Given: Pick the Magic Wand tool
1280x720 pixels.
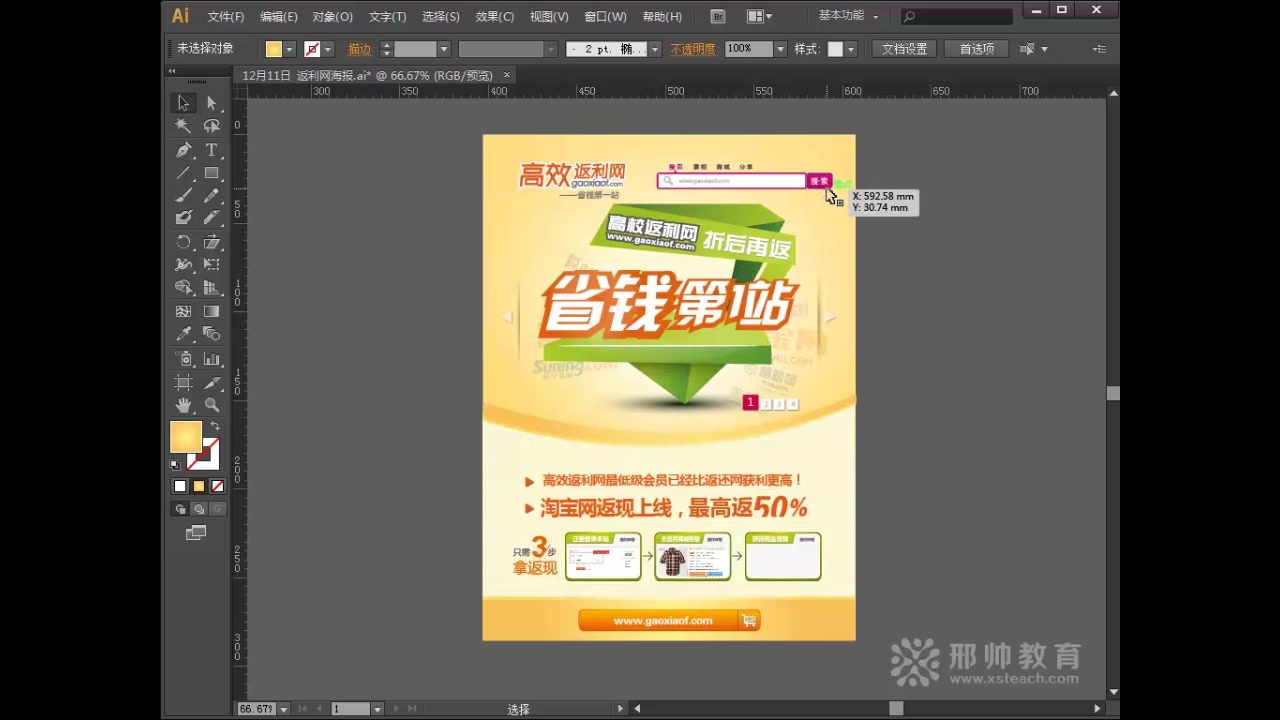Looking at the screenshot, I should coord(183,126).
